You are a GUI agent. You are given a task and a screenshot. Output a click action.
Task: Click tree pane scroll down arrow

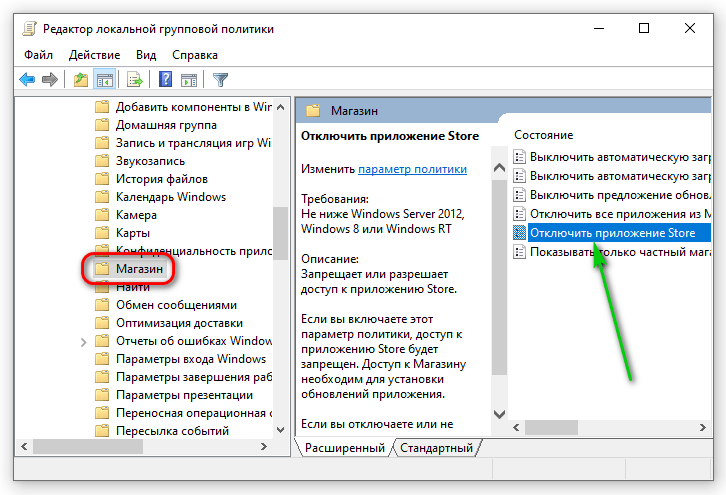(281, 430)
